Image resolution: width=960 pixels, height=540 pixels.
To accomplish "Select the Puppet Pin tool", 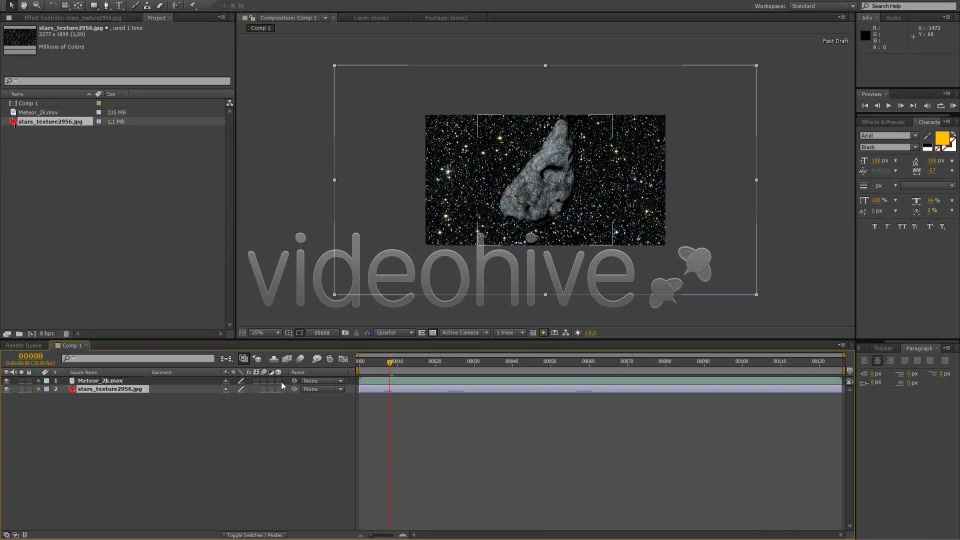I will pyautogui.click(x=192, y=6).
